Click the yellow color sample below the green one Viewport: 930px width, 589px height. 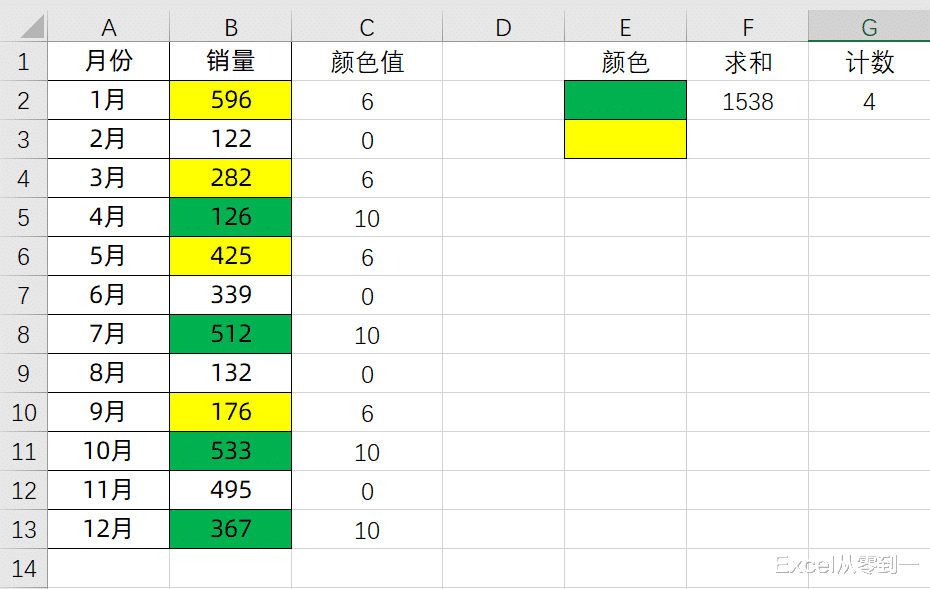point(624,140)
